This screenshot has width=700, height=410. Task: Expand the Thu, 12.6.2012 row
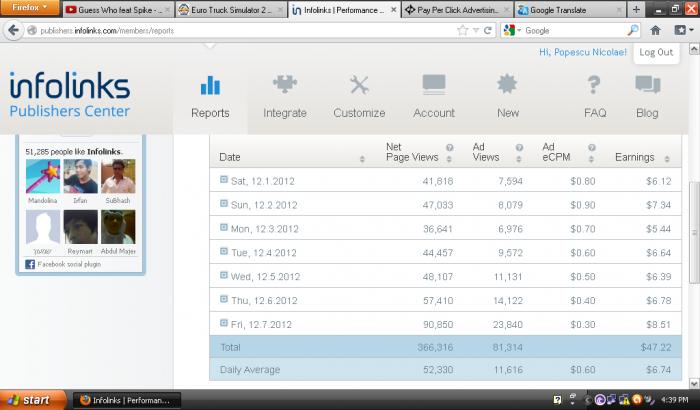tap(224, 299)
